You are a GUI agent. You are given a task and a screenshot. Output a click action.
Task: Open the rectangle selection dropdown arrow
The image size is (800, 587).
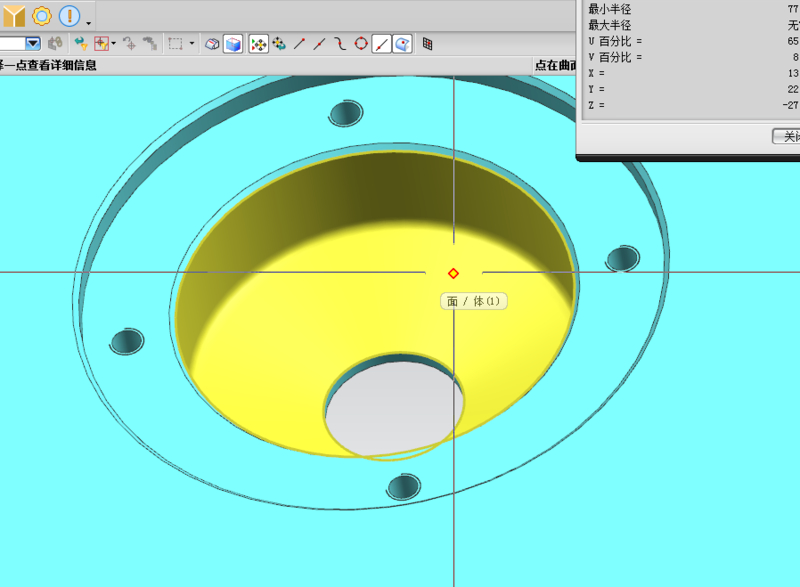pyautogui.click(x=192, y=43)
